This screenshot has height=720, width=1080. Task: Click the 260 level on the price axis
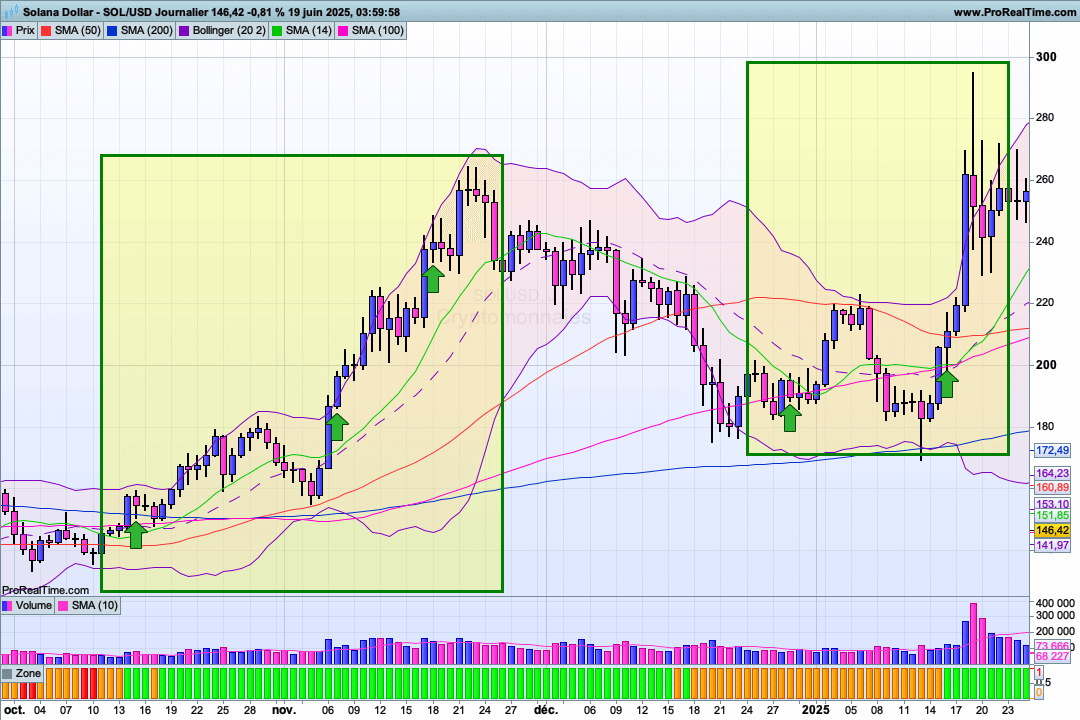(x=1046, y=180)
